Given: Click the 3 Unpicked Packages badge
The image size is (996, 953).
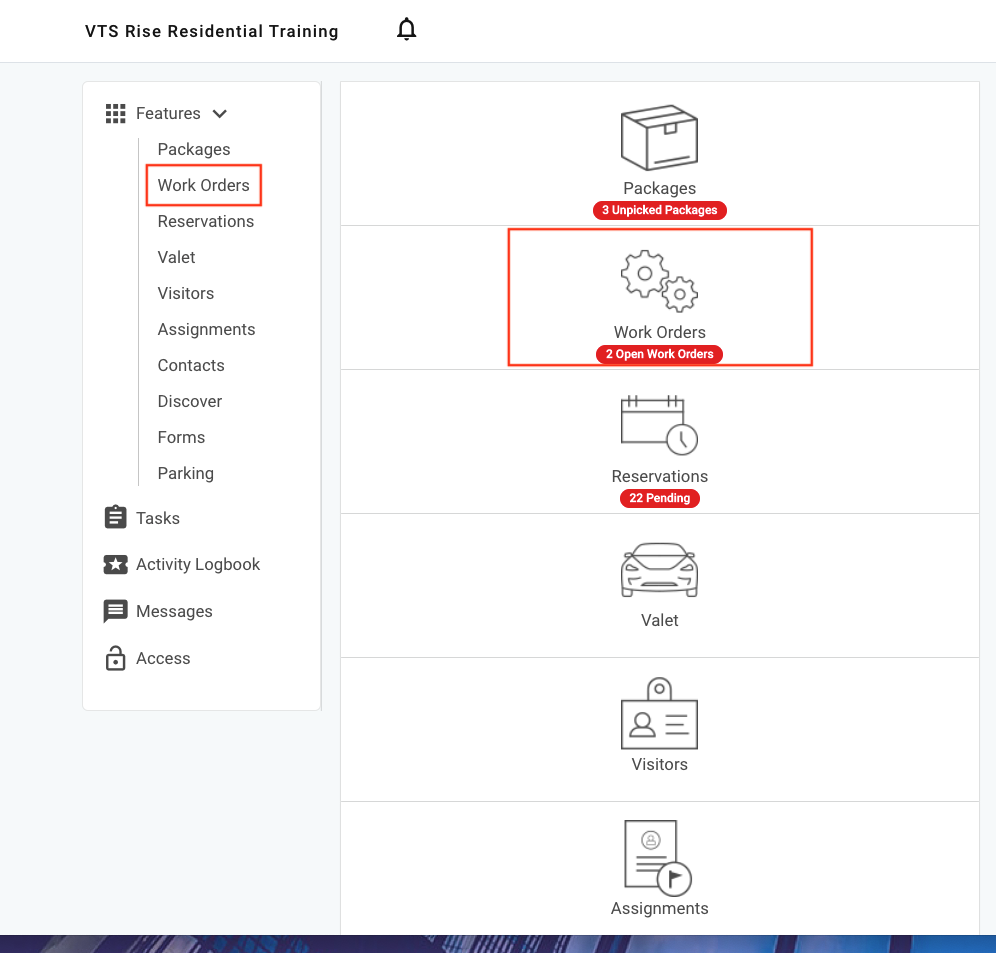Looking at the screenshot, I should pos(659,210).
